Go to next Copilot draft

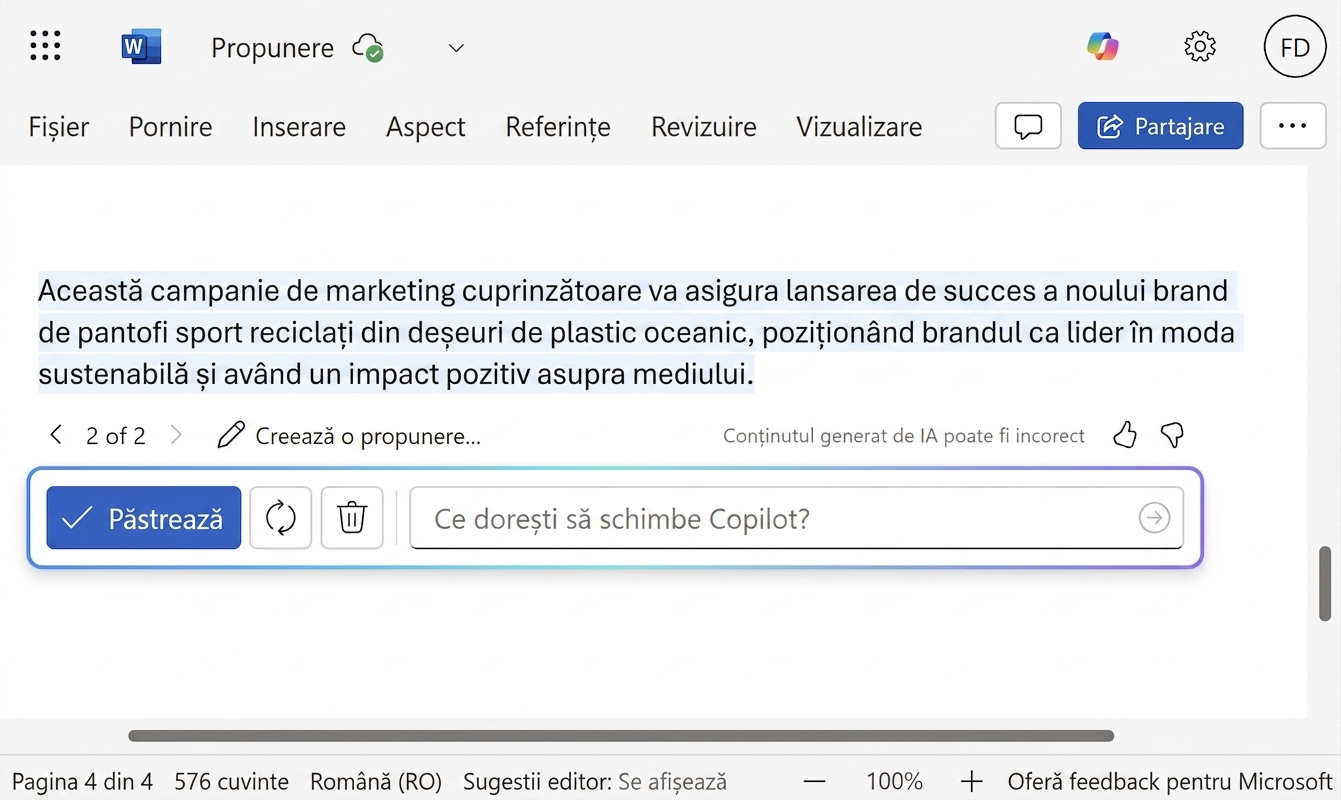pyautogui.click(x=176, y=435)
